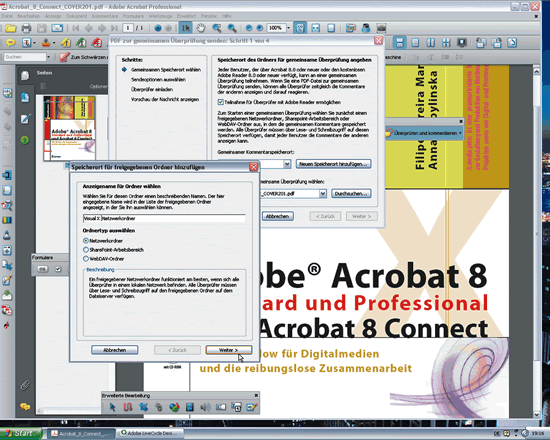Activate the Select tool arrow icon
Viewport: 550px width, 440px height.
[185, 28]
